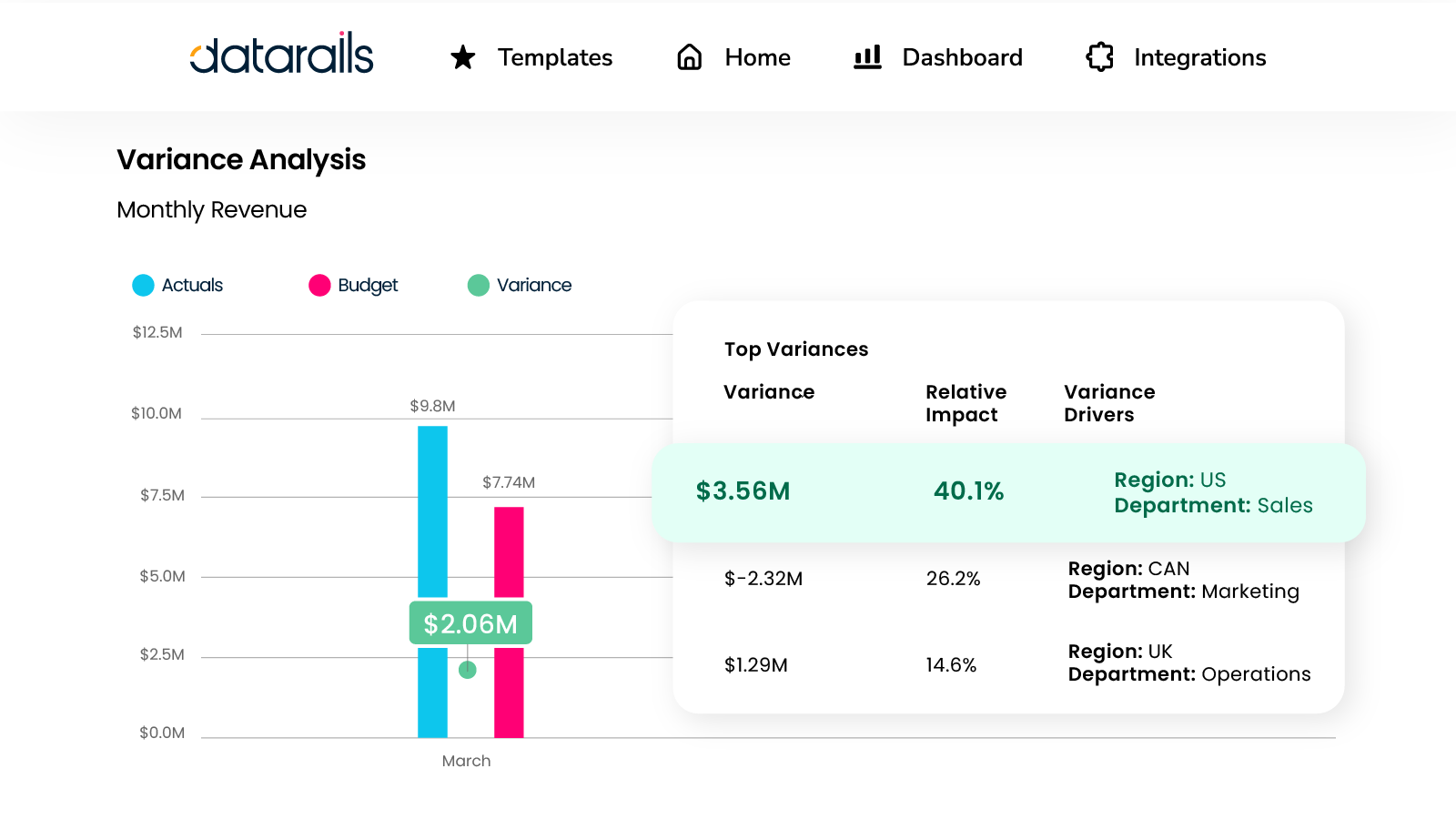Click the Datarails logo
The image size is (1456, 819).
(x=281, y=55)
